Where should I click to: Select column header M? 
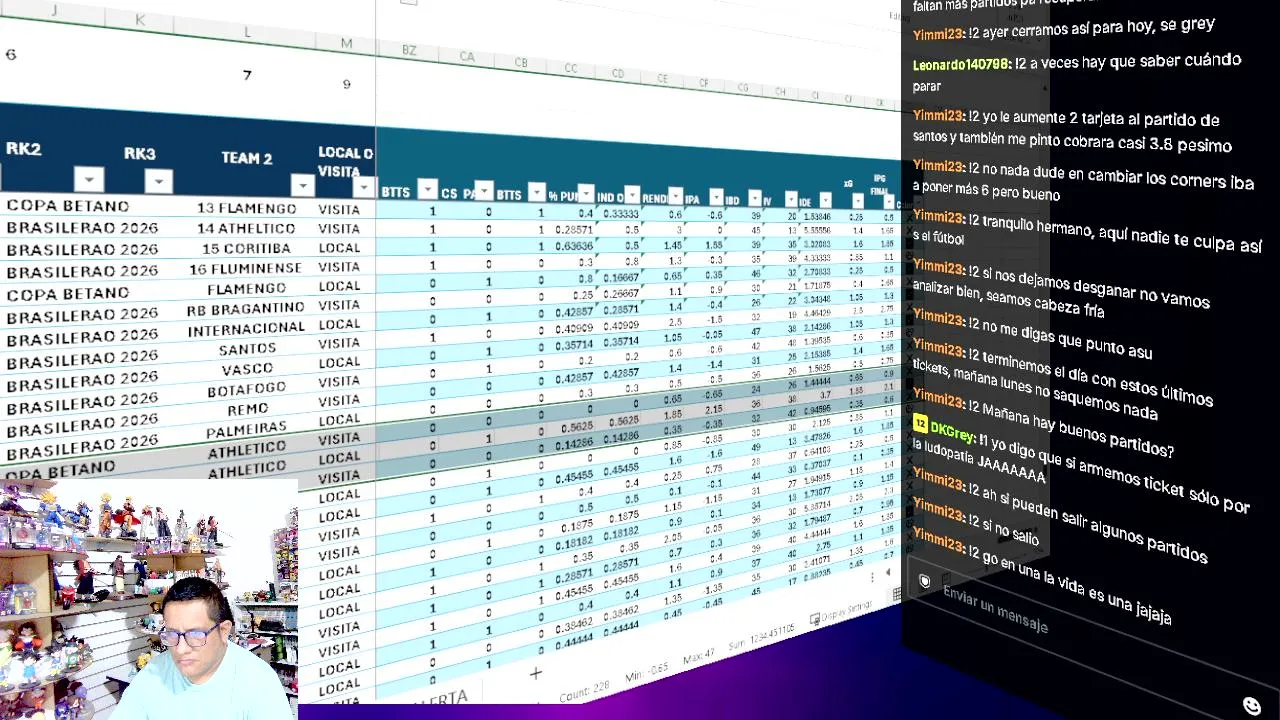click(346, 43)
